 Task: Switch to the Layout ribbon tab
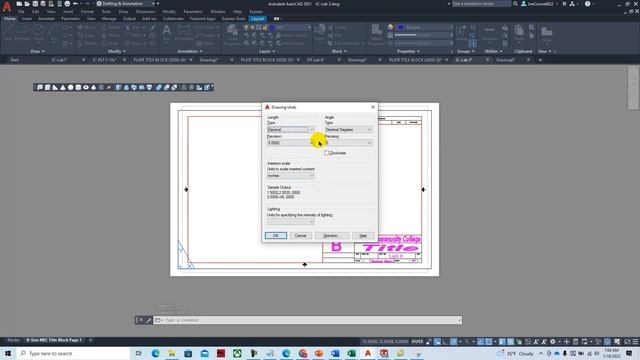tap(258, 19)
